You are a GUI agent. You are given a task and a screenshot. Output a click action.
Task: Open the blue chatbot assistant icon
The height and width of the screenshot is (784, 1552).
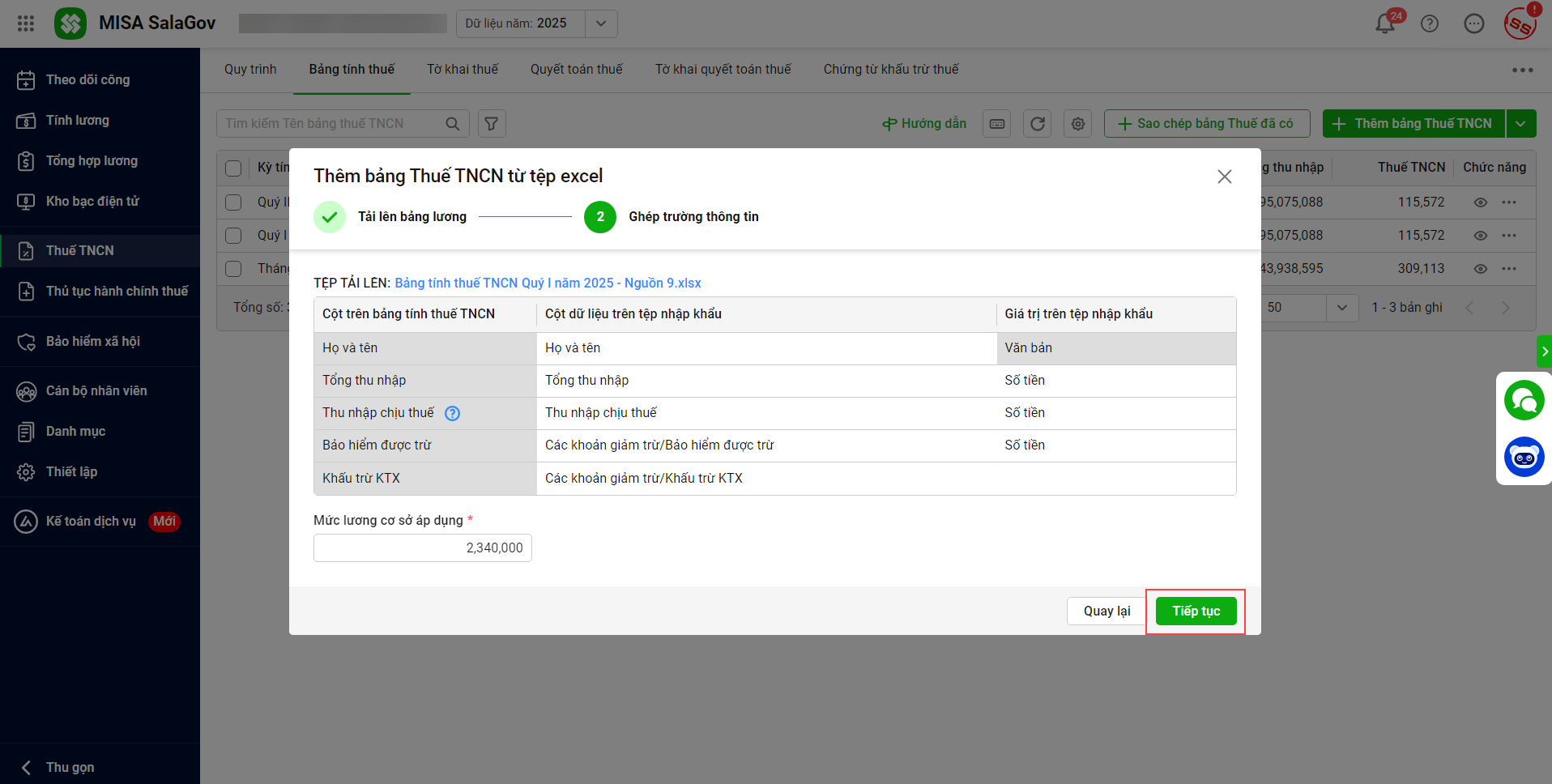coord(1524,457)
